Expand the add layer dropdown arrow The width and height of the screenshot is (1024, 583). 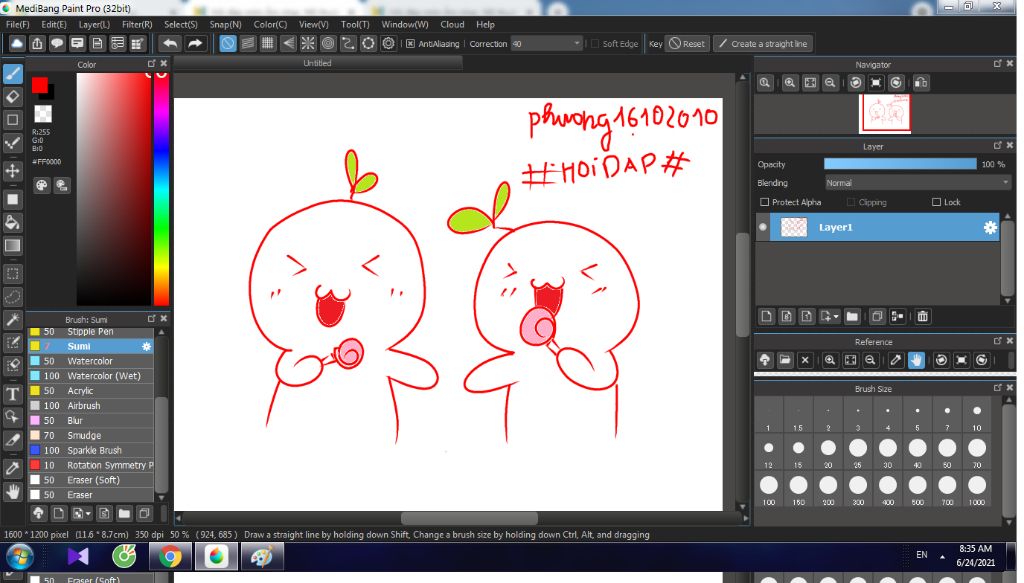(836, 317)
